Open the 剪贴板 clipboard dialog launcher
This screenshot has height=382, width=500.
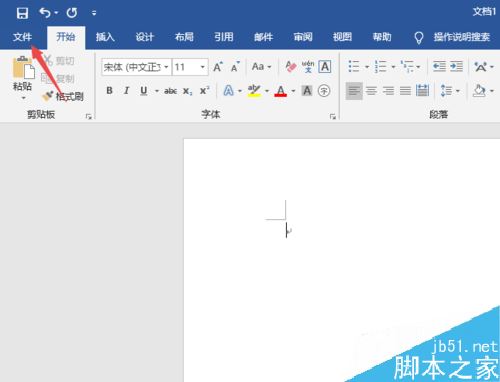pyautogui.click(x=88, y=116)
